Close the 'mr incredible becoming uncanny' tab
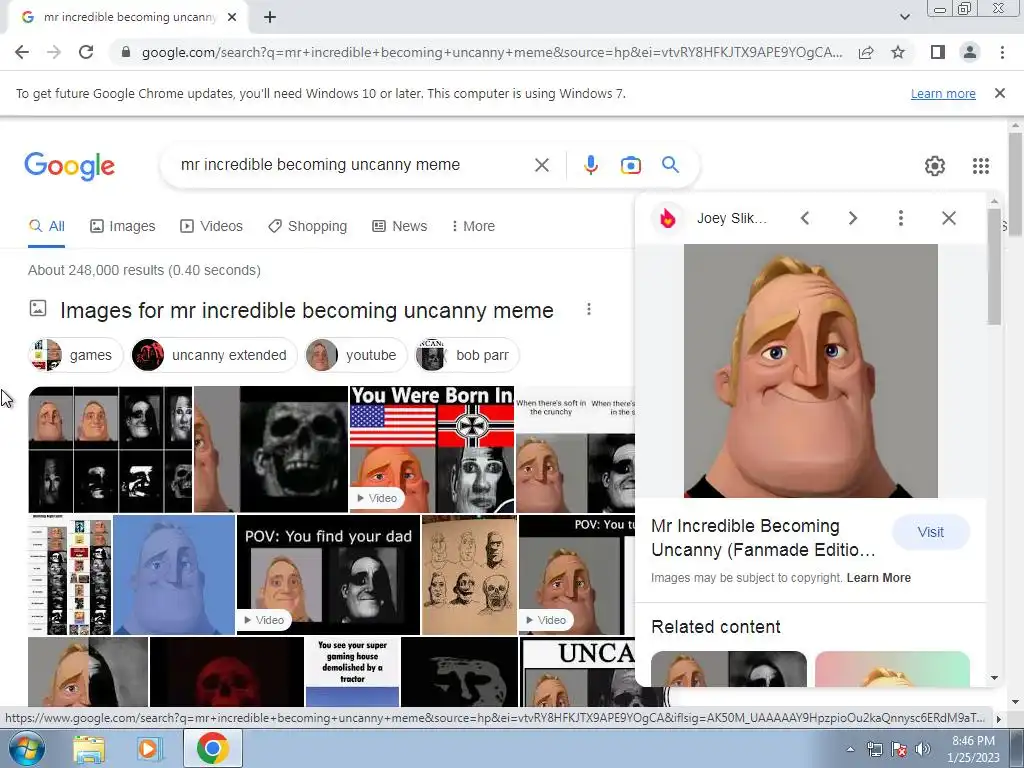Viewport: 1024px width, 768px height. tap(232, 17)
